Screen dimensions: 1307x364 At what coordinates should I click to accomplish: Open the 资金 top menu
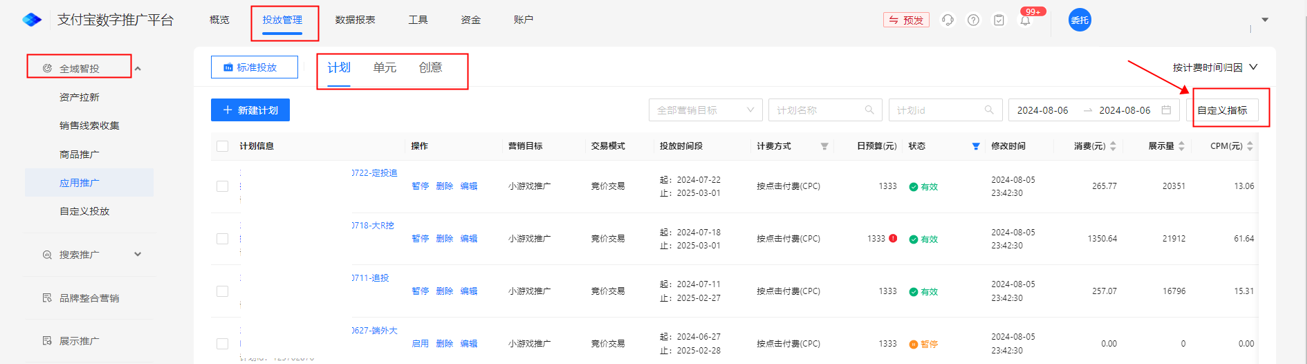470,20
